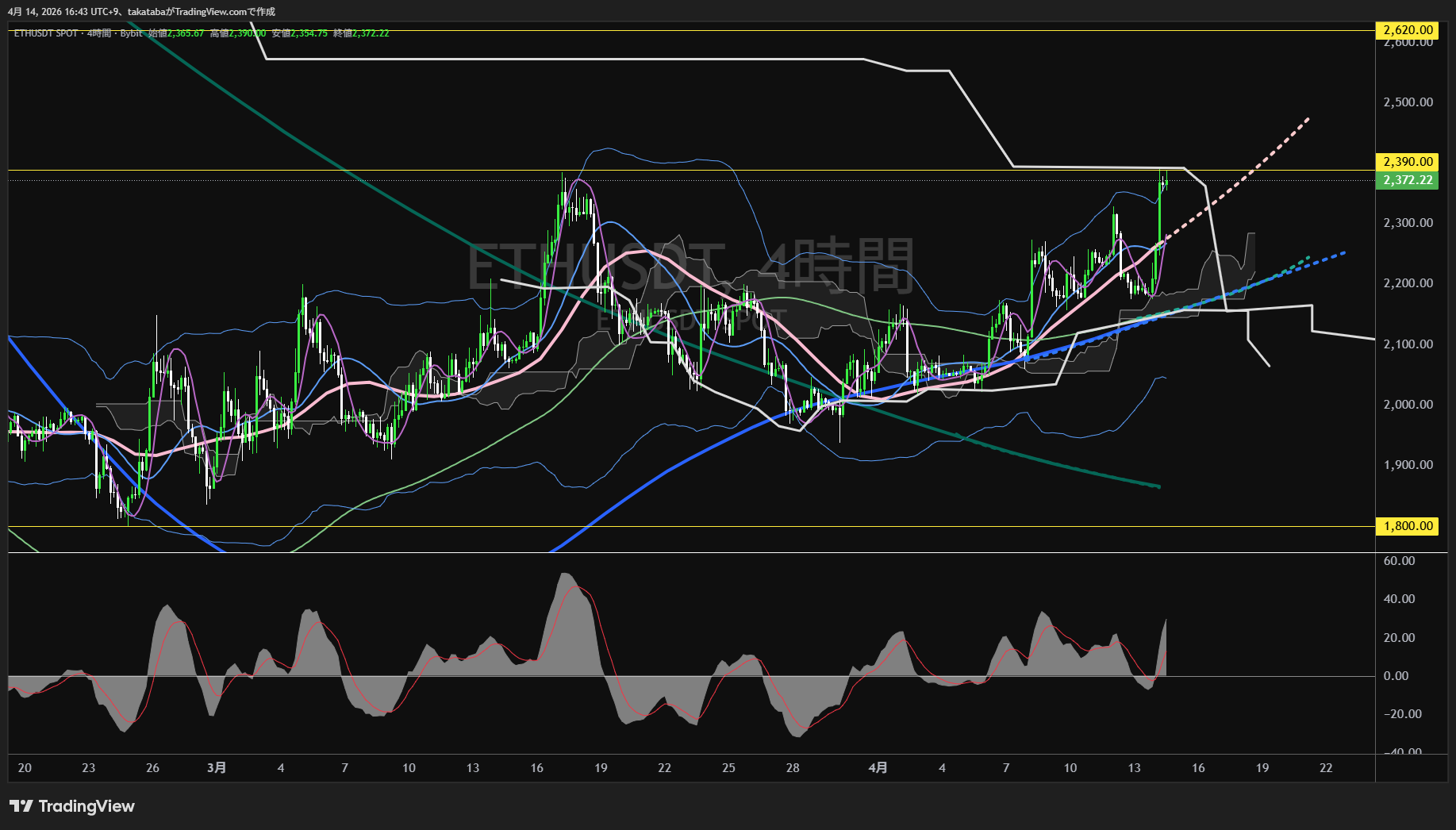The image size is (1456, 830).
Task: Click the 2,000.00 tick on price axis
Action: (x=1408, y=405)
